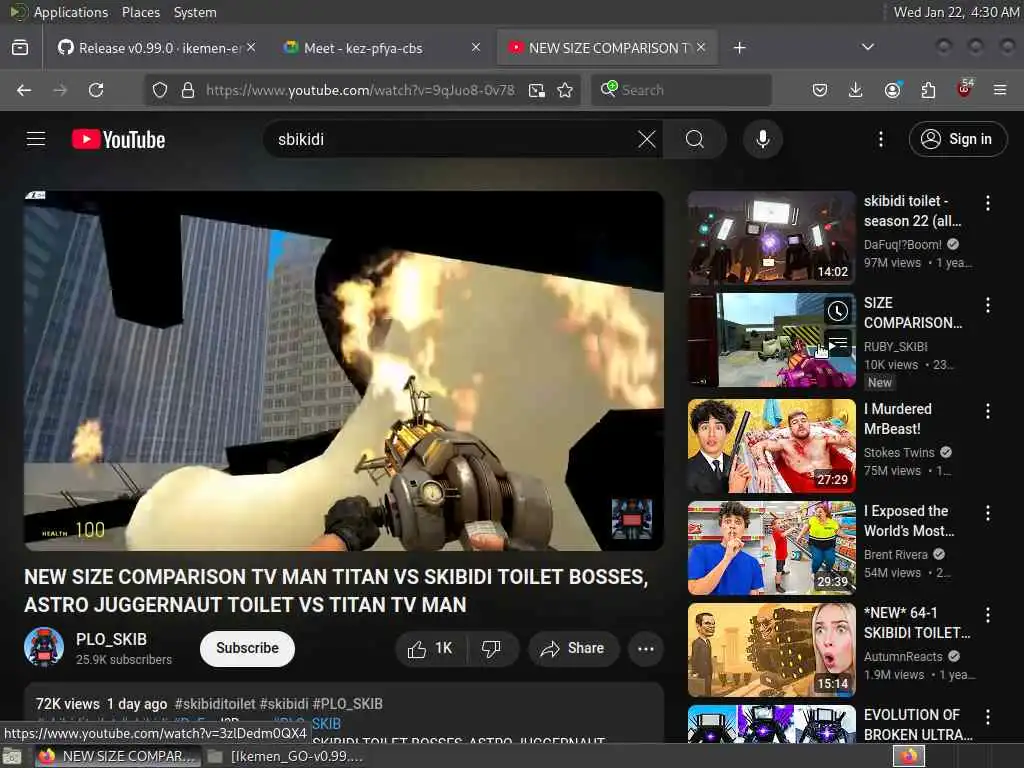The width and height of the screenshot is (1024, 768).
Task: Share the video
Action: pyautogui.click(x=573, y=648)
